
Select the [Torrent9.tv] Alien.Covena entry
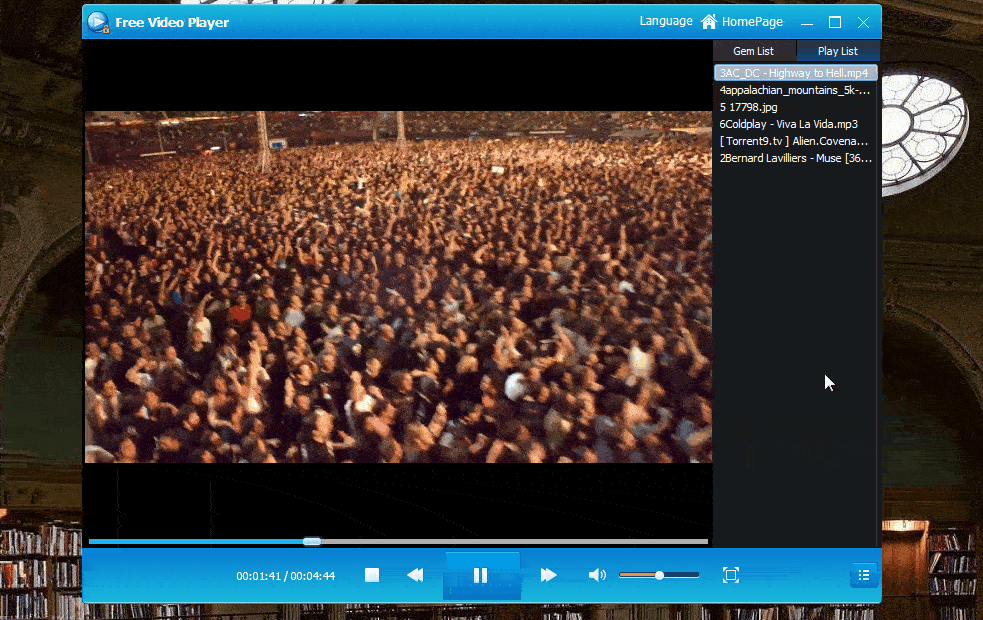pos(796,141)
